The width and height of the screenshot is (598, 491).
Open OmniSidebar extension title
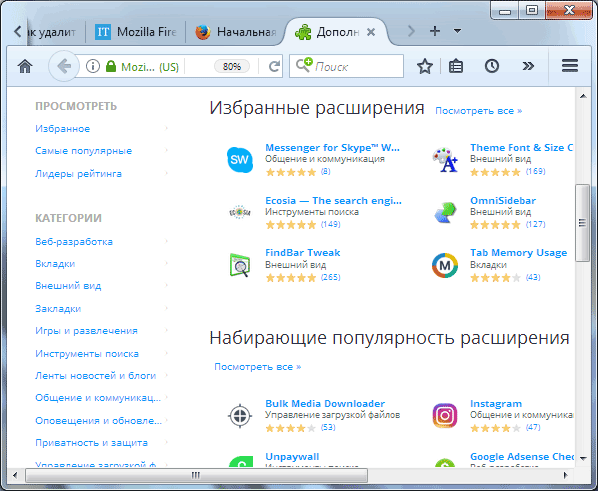coord(503,201)
